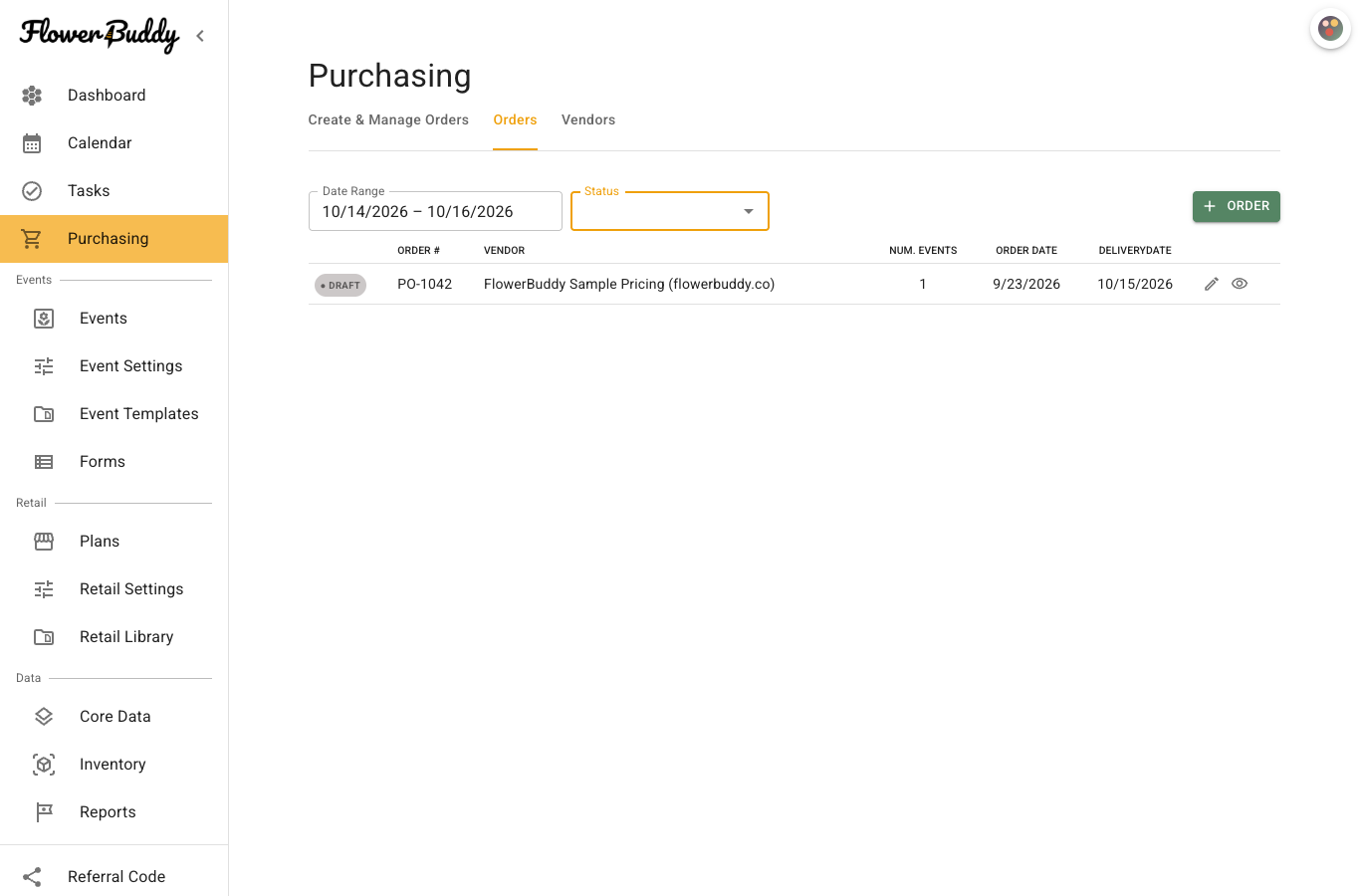Open Referral Code
Viewport: 1359px width, 896px height.
[x=113, y=877]
